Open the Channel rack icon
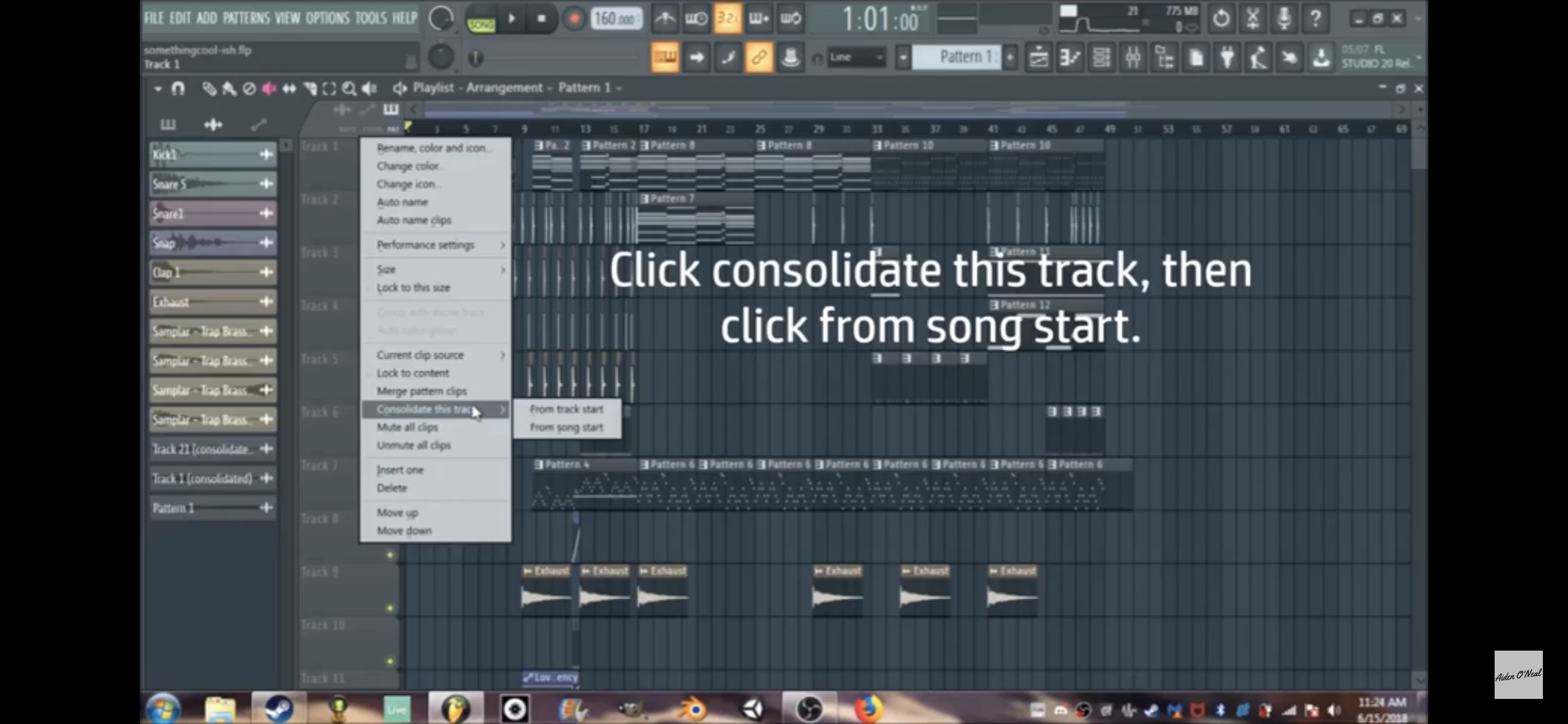The width and height of the screenshot is (1568, 724). (x=1101, y=58)
